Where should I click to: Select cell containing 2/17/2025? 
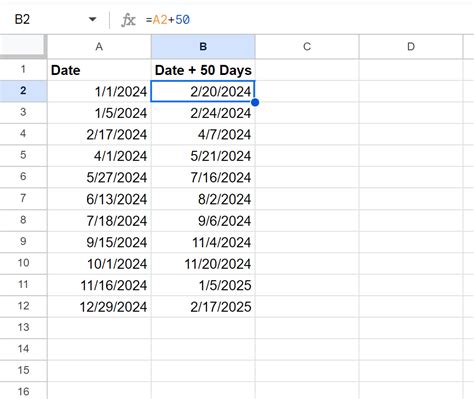pyautogui.click(x=203, y=307)
